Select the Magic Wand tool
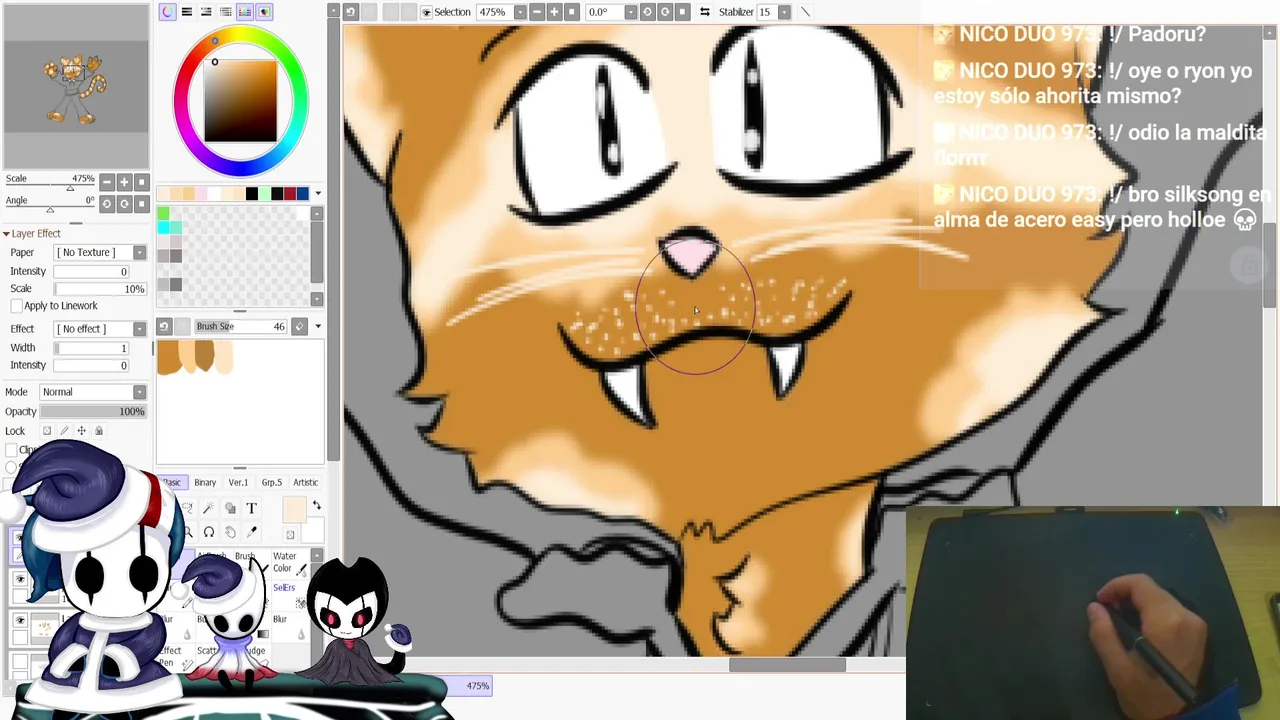Viewport: 1280px width, 720px height. coord(208,508)
